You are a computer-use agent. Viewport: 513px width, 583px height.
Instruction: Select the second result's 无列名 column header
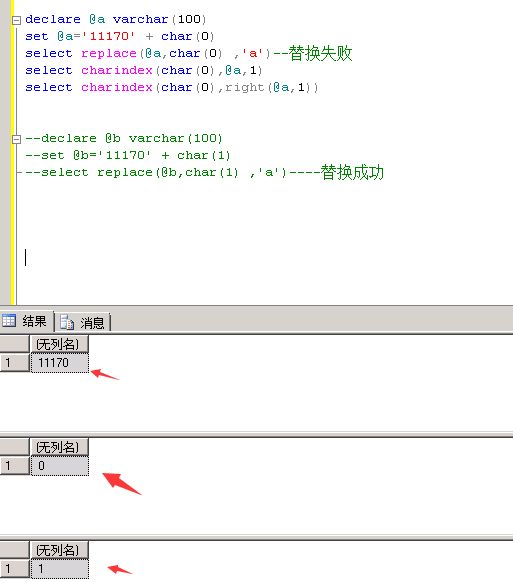click(x=59, y=447)
